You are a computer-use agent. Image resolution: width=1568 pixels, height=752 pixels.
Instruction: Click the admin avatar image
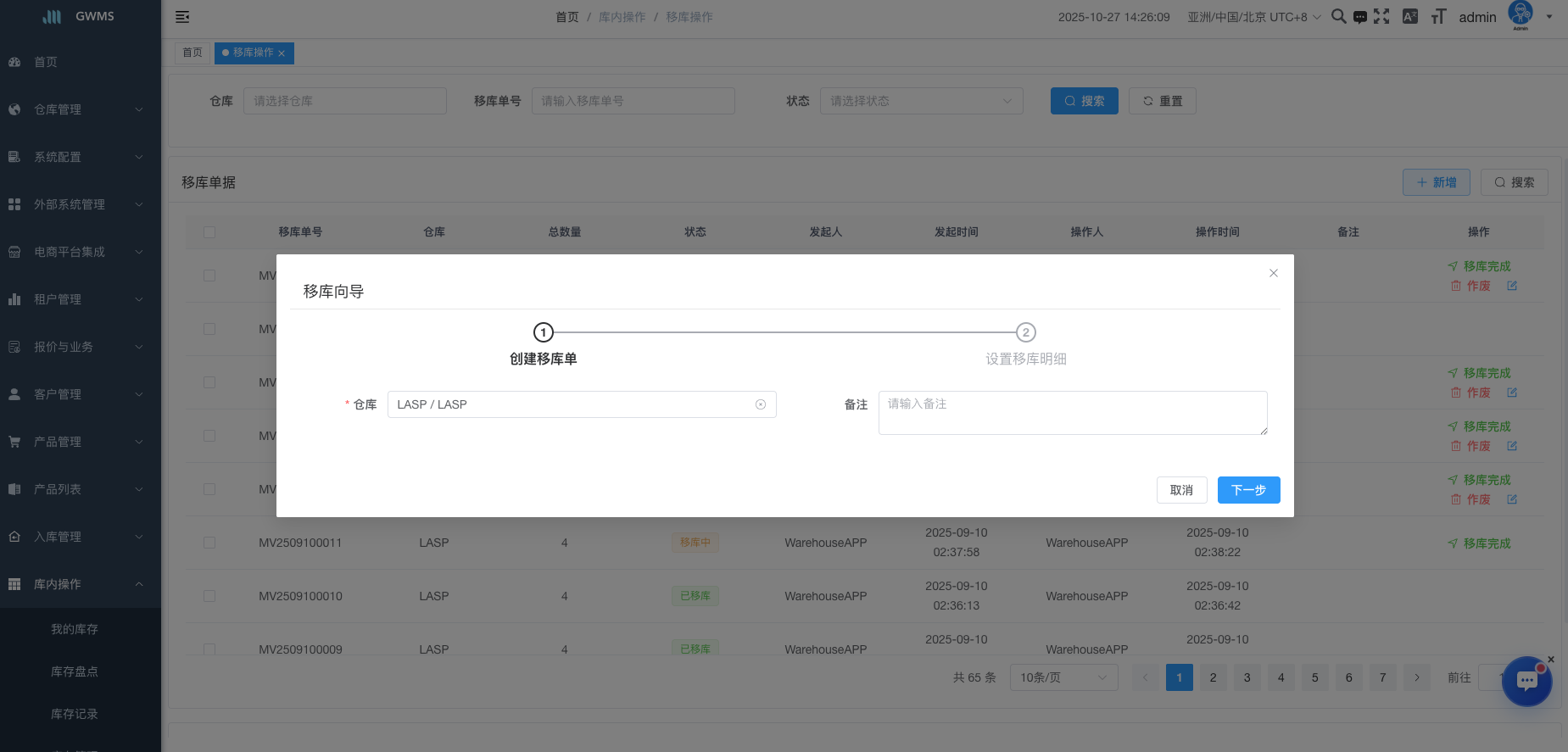[x=1521, y=14]
